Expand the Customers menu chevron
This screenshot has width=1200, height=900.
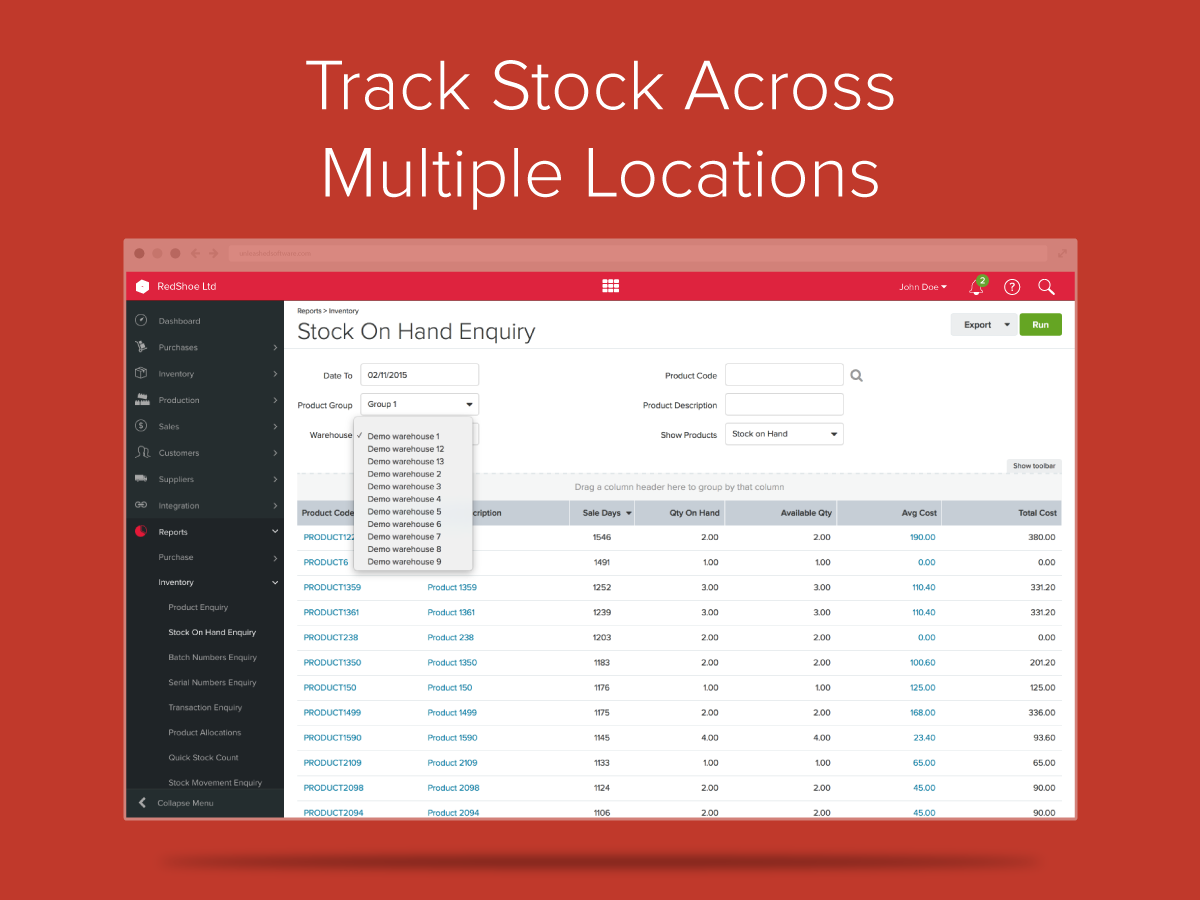click(x=275, y=453)
